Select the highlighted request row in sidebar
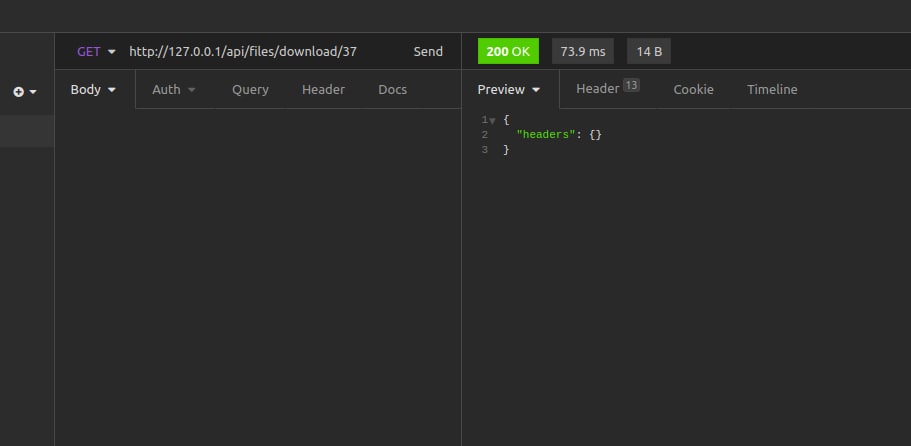This screenshot has height=446, width=911. [27, 131]
